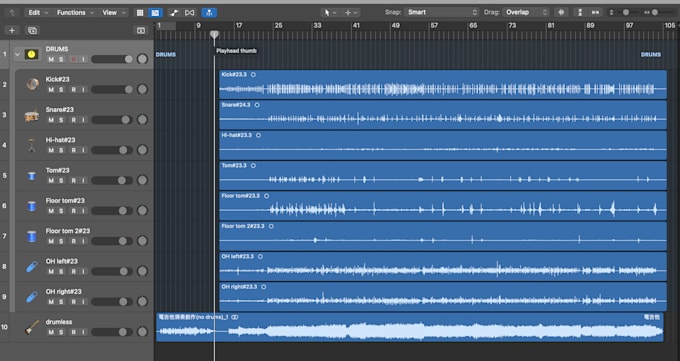680x361 pixels.
Task: Click the up-arrow leave folder button
Action: pos(12,13)
